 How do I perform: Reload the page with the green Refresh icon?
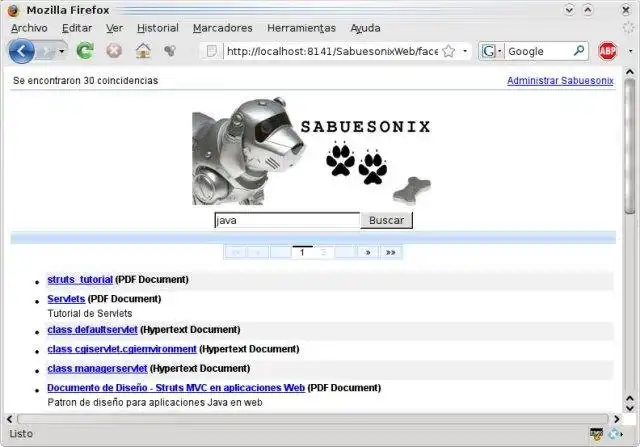tap(85, 51)
